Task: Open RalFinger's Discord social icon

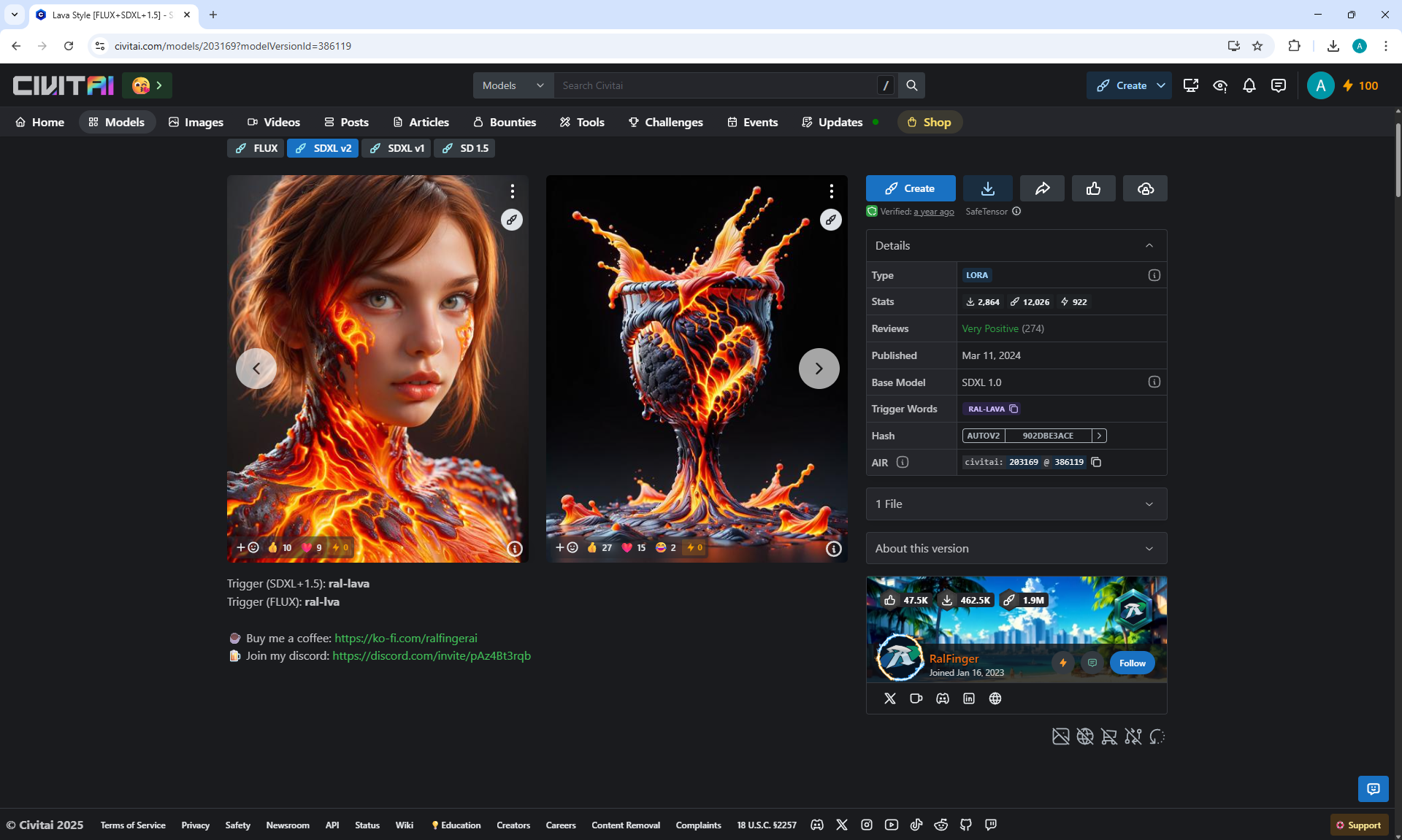Action: pyautogui.click(x=943, y=698)
